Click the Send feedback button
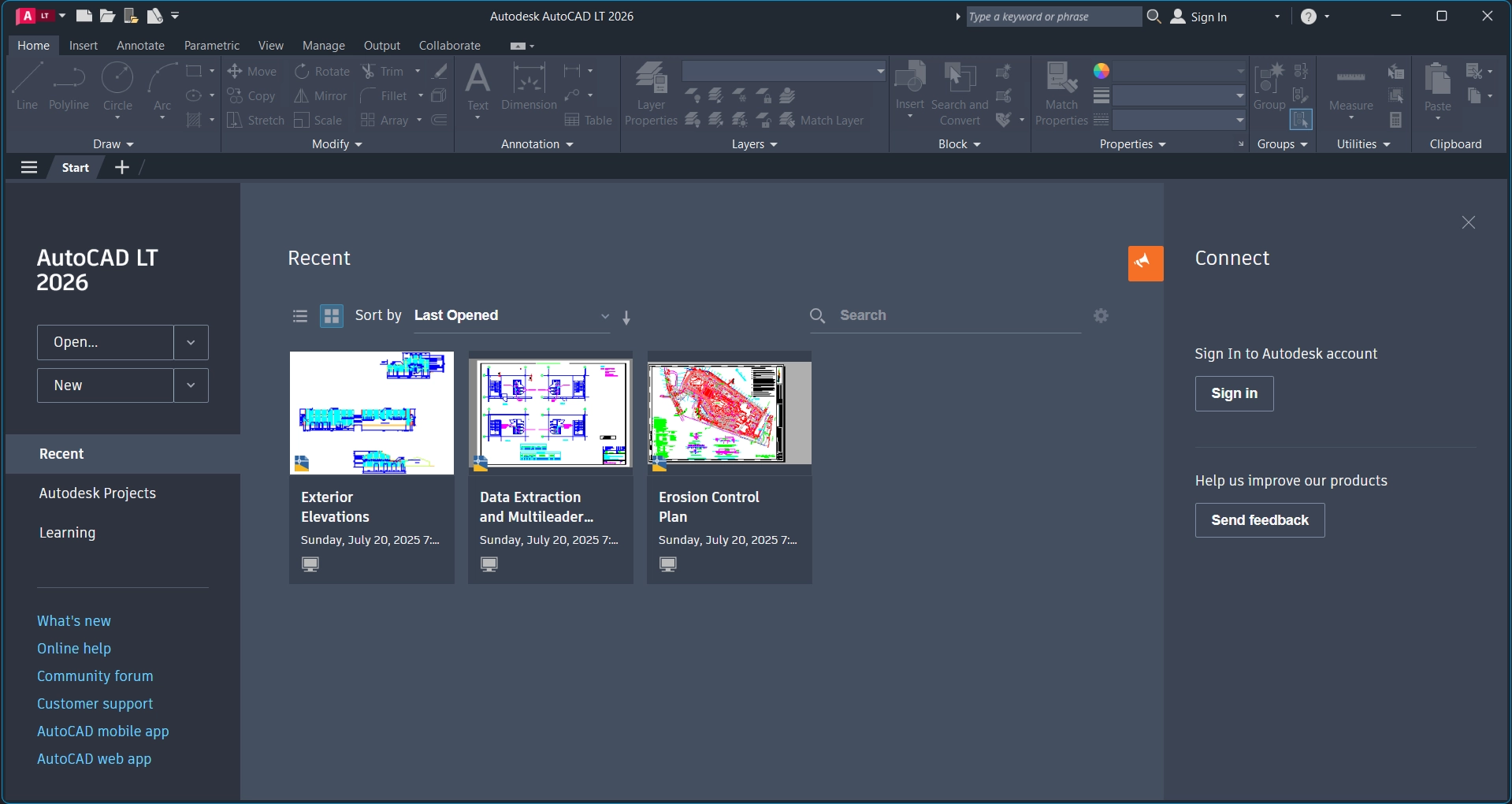Viewport: 1512px width, 804px height. (1259, 520)
